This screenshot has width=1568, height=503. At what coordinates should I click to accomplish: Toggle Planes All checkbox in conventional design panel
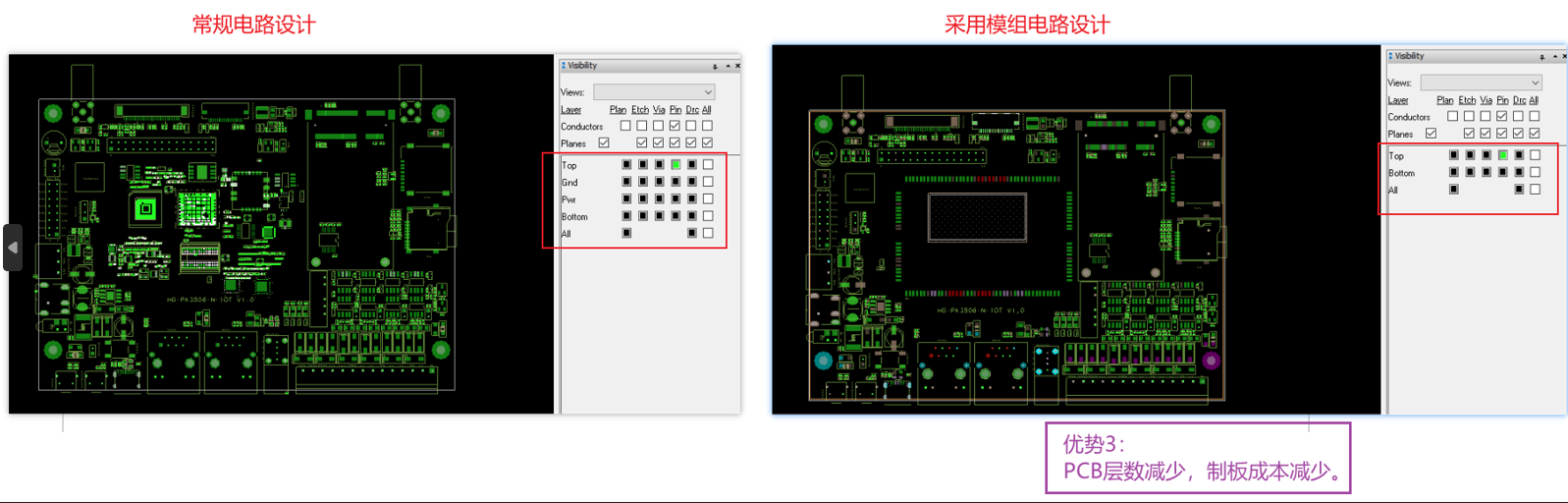[x=707, y=143]
